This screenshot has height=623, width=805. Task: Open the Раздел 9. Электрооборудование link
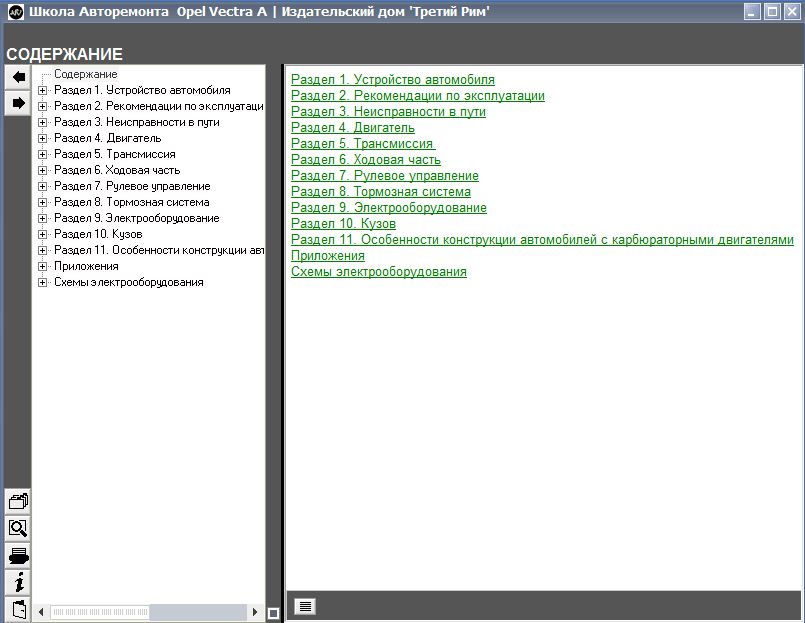388,208
